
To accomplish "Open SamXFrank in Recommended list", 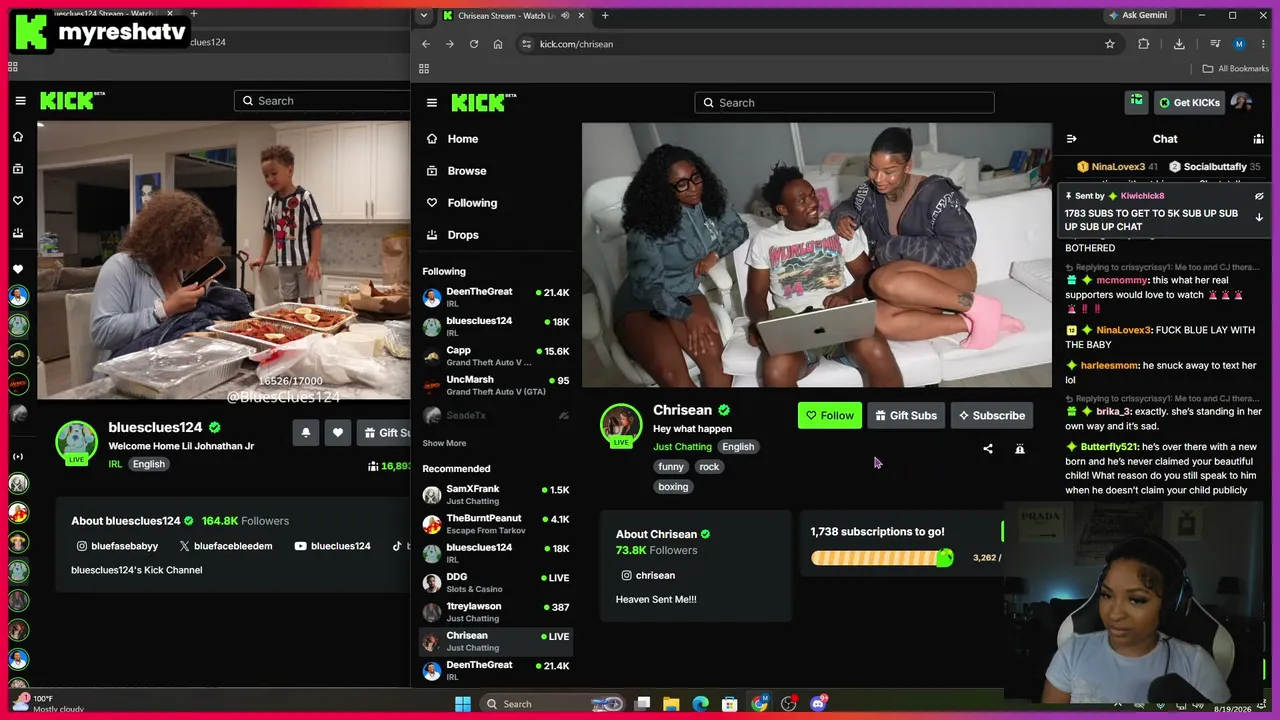I will pyautogui.click(x=496, y=494).
